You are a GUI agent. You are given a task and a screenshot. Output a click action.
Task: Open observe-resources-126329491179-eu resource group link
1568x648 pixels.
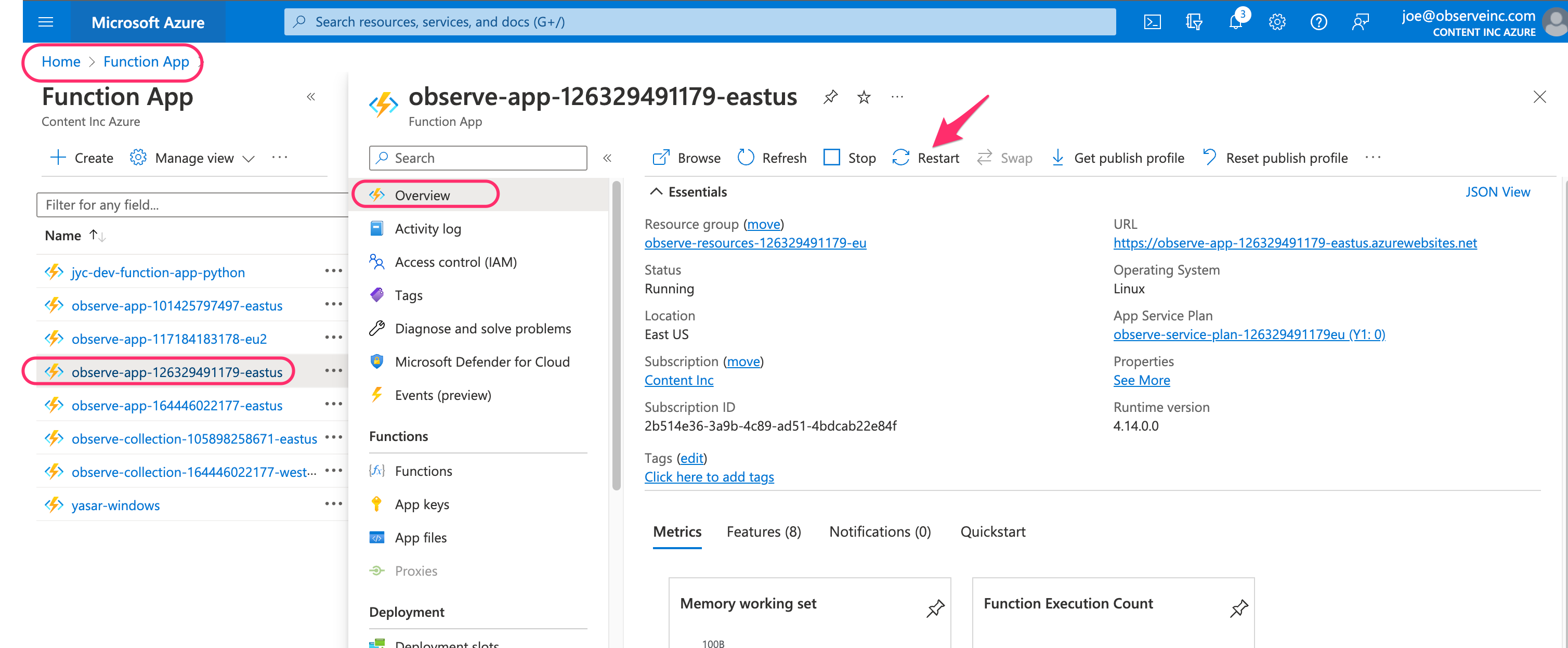(x=755, y=242)
